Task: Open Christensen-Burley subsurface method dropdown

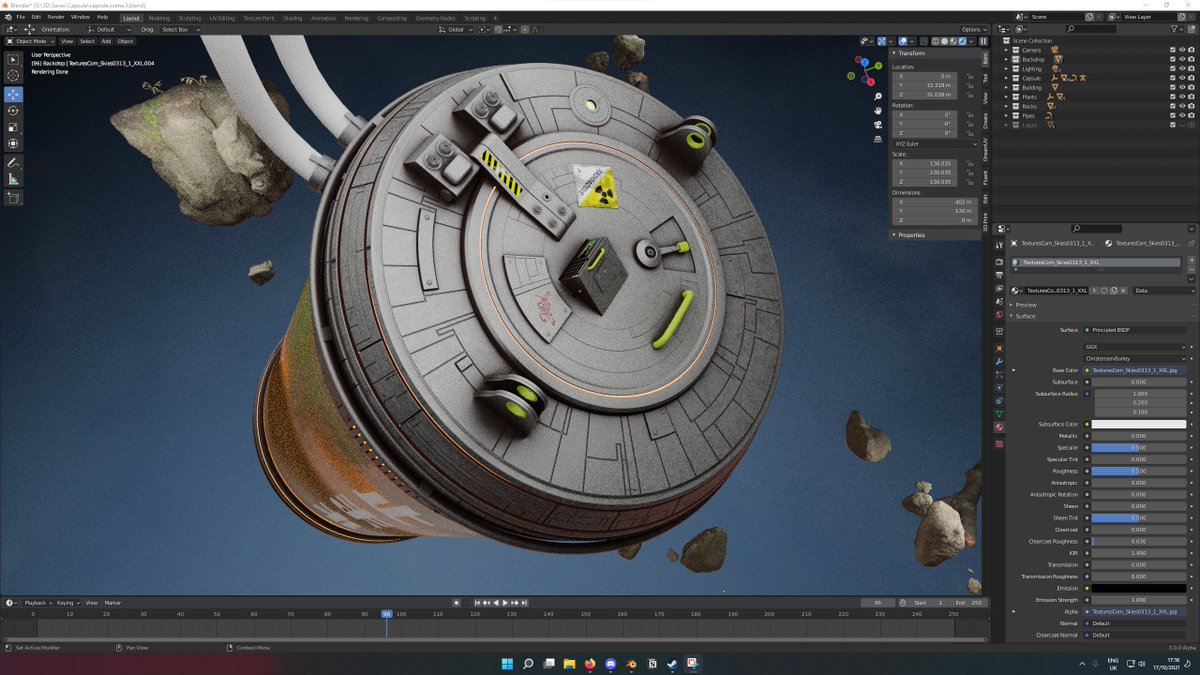Action: 1135,358
